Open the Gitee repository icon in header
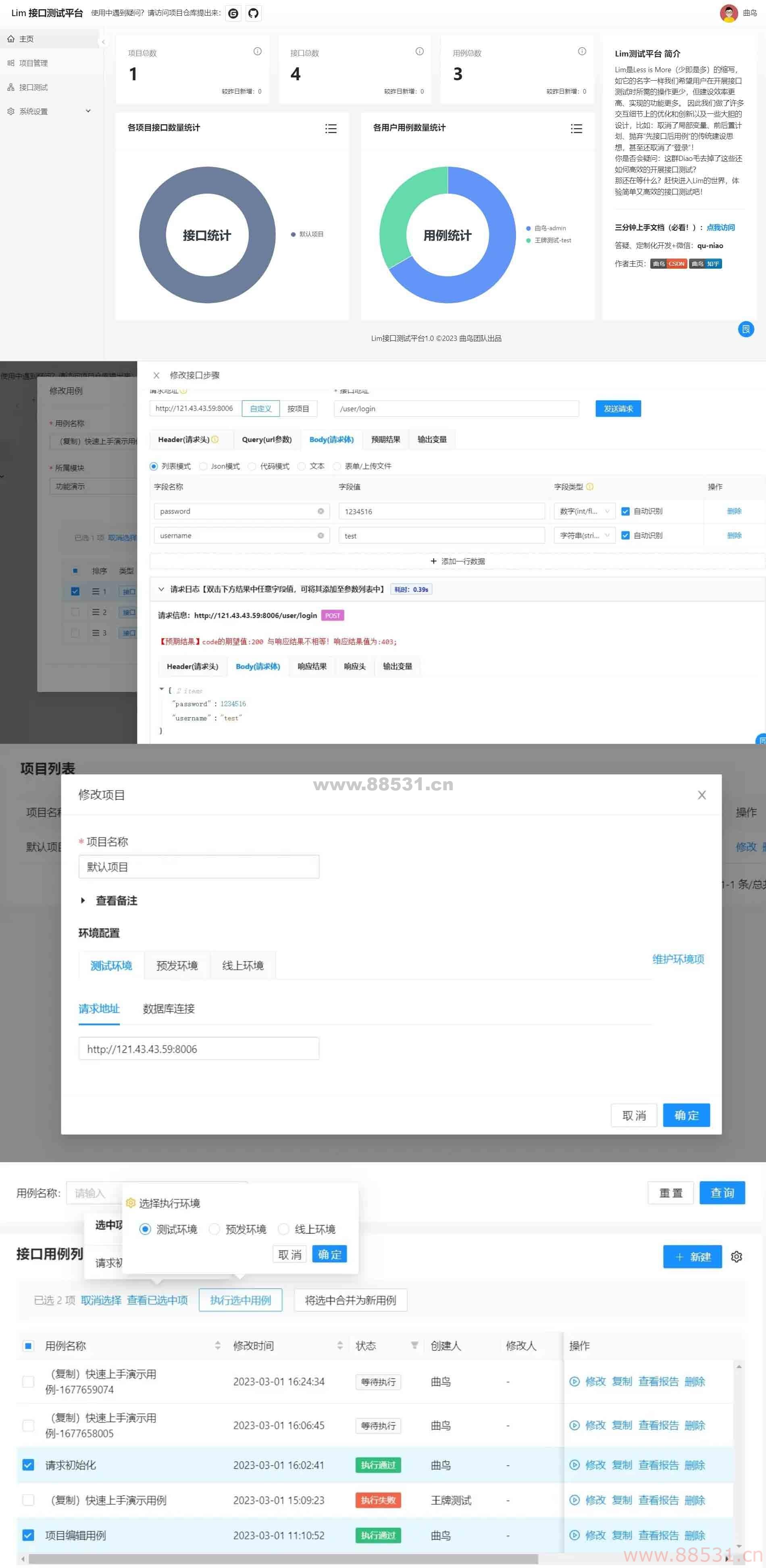Image resolution: width=766 pixels, height=1568 pixels. (233, 13)
